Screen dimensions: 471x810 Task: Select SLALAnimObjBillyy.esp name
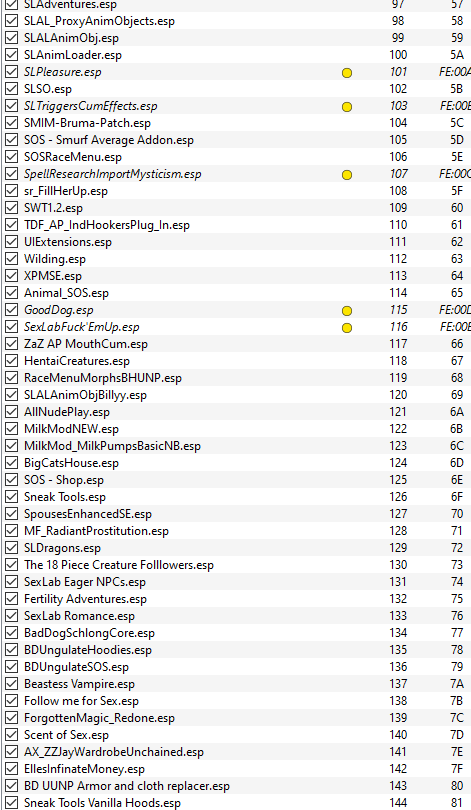(x=85, y=395)
